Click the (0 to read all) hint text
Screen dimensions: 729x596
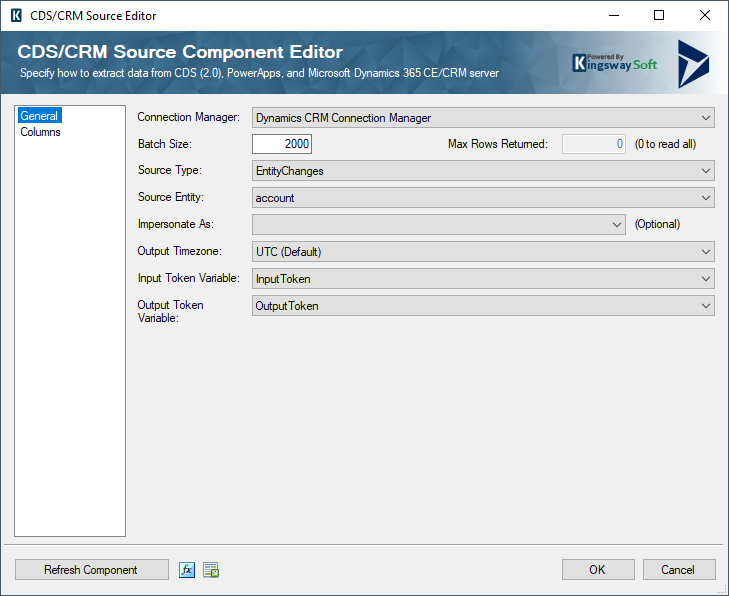click(665, 144)
